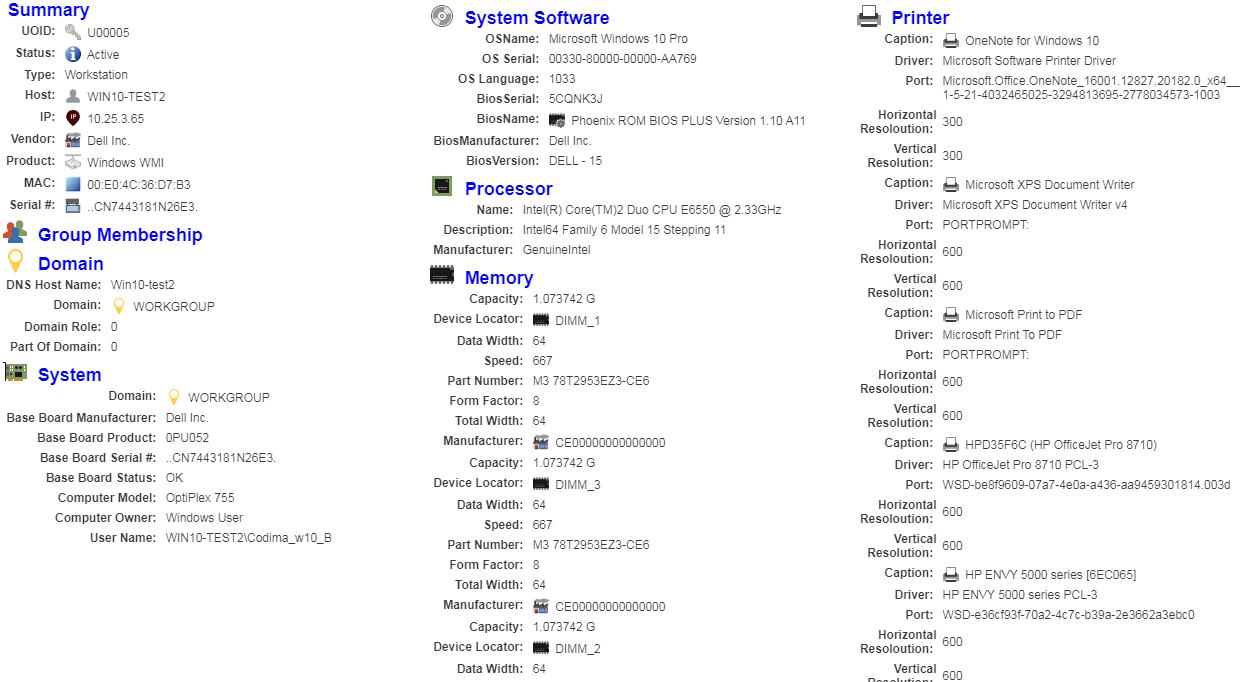This screenshot has height=682, width=1240.
Task: Click processor name Intel Core2 Duo E6550
Action: 652,210
